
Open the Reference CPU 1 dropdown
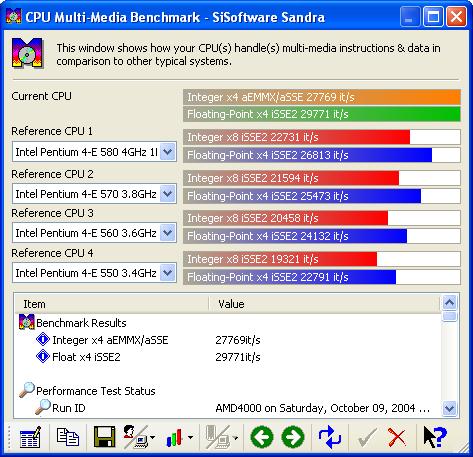tap(168, 152)
